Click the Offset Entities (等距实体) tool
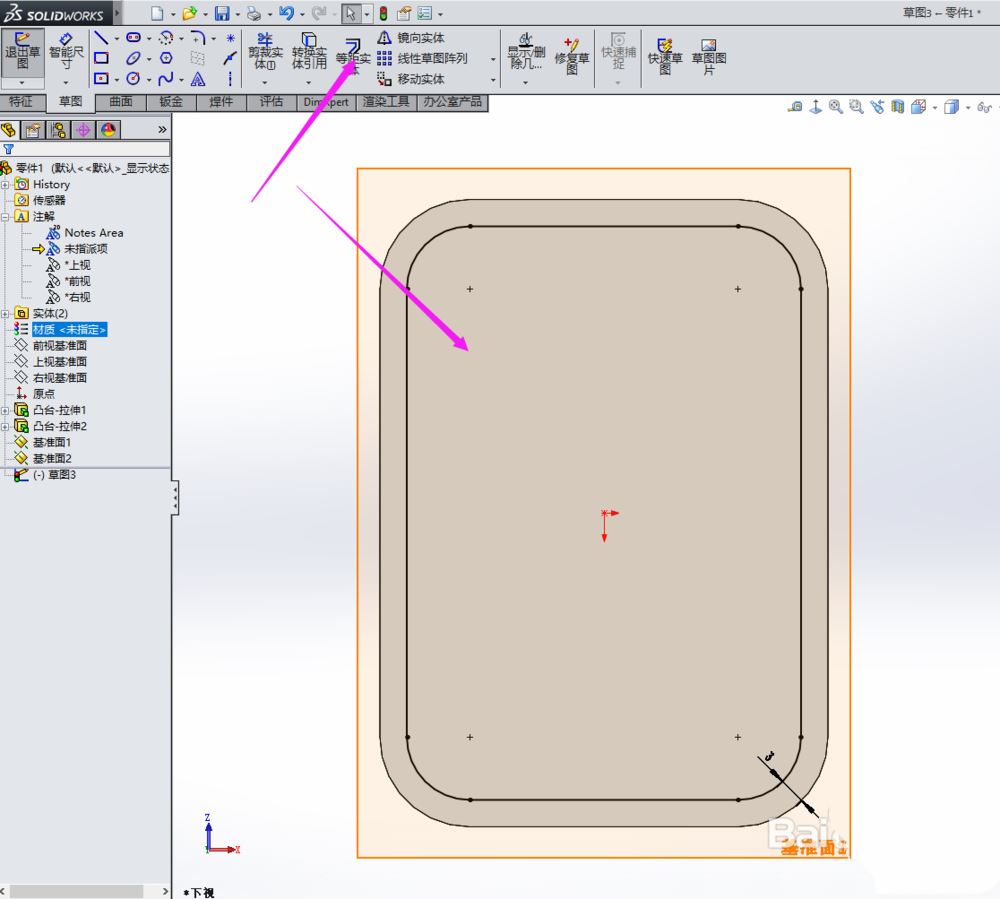Viewport: 1000px width, 899px height. tap(353, 54)
